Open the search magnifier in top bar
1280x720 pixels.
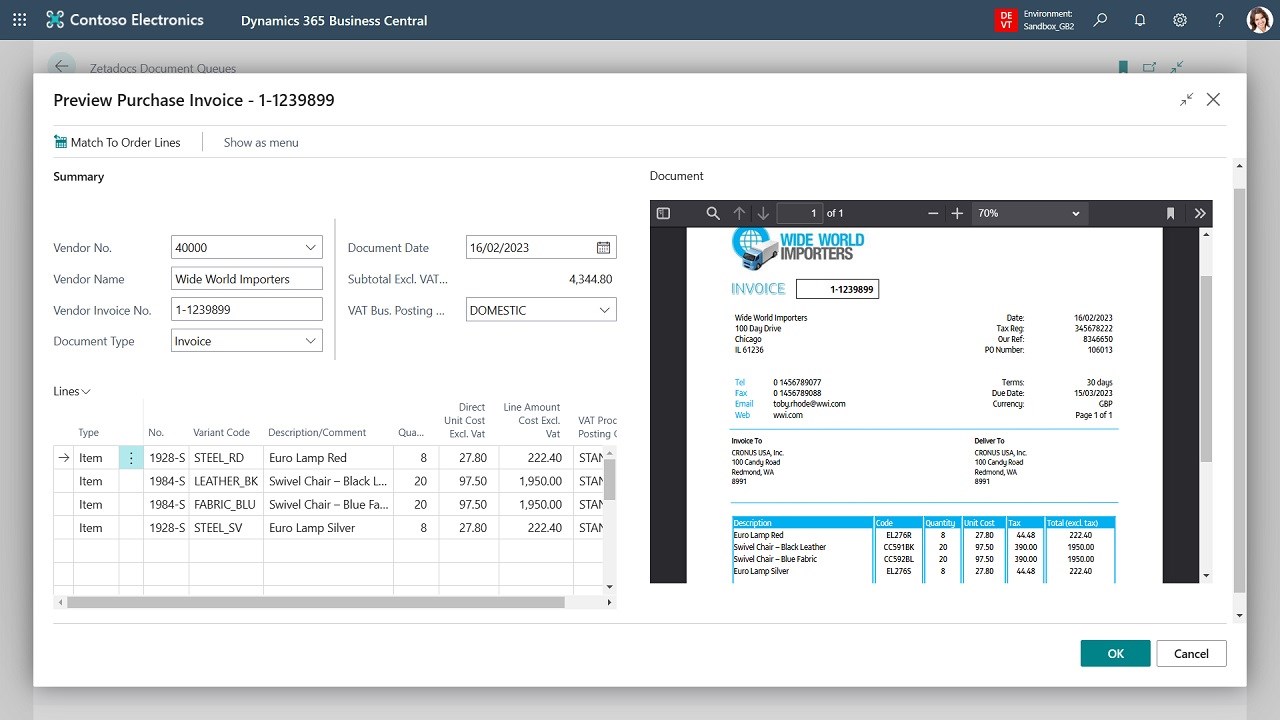[1100, 20]
